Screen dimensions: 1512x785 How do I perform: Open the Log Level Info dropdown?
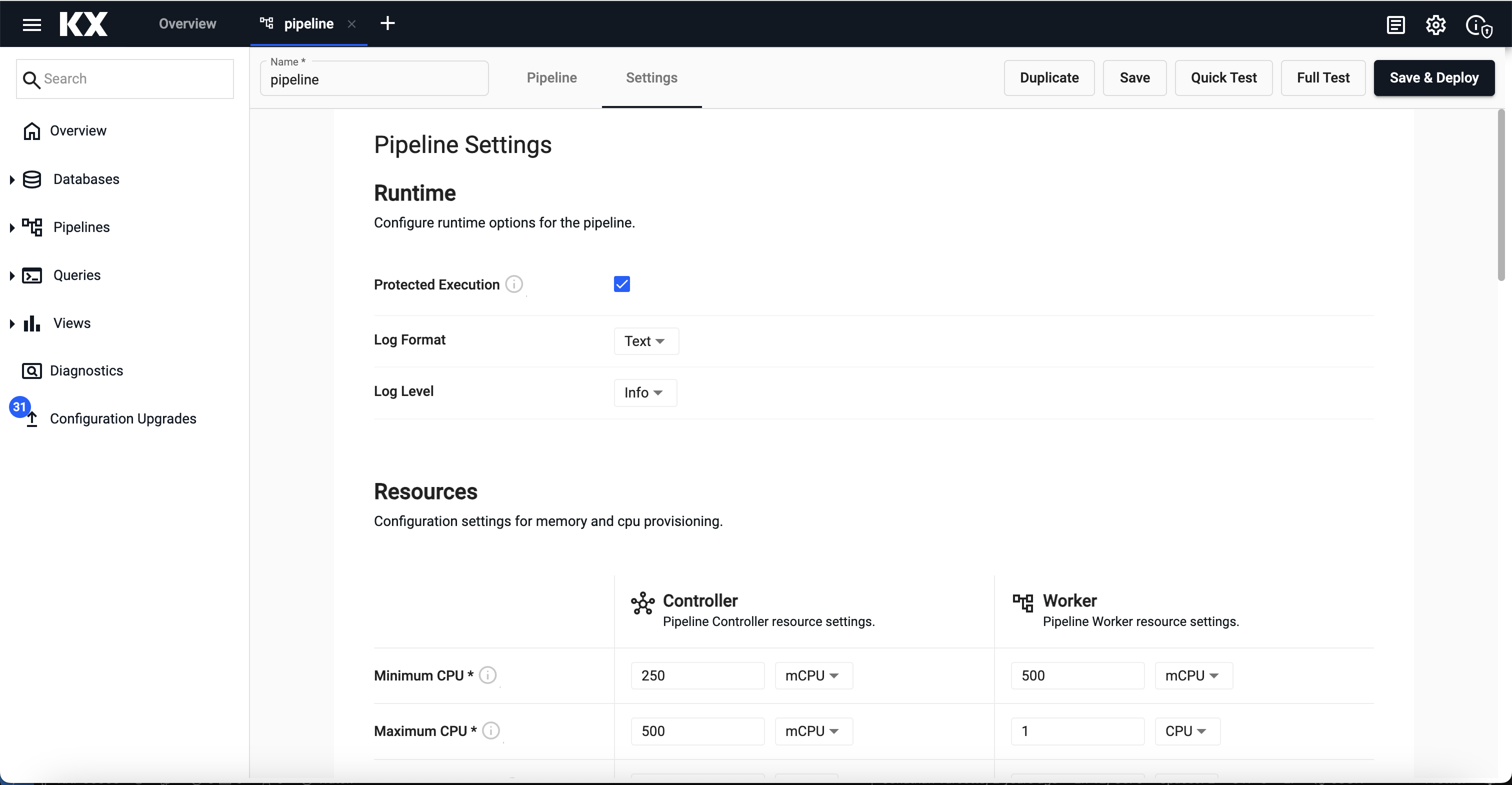[644, 393]
